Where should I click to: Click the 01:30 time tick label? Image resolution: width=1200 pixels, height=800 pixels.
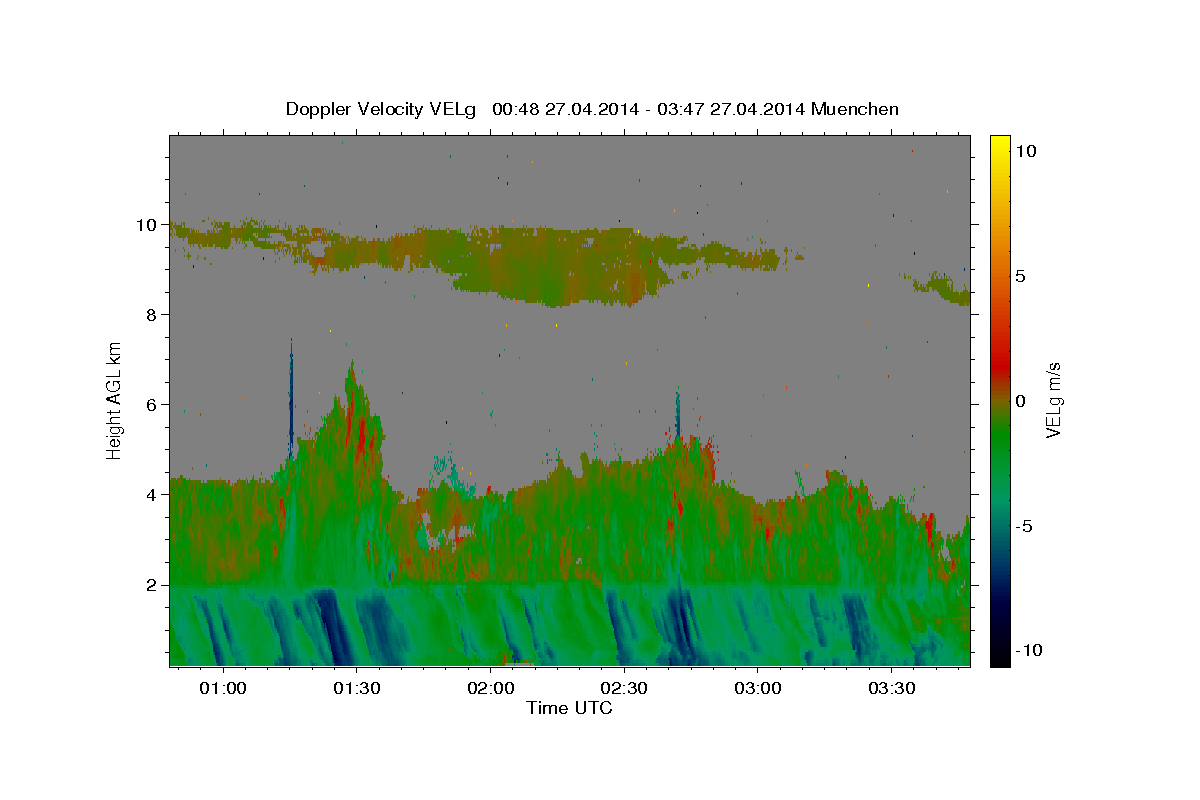pos(356,688)
